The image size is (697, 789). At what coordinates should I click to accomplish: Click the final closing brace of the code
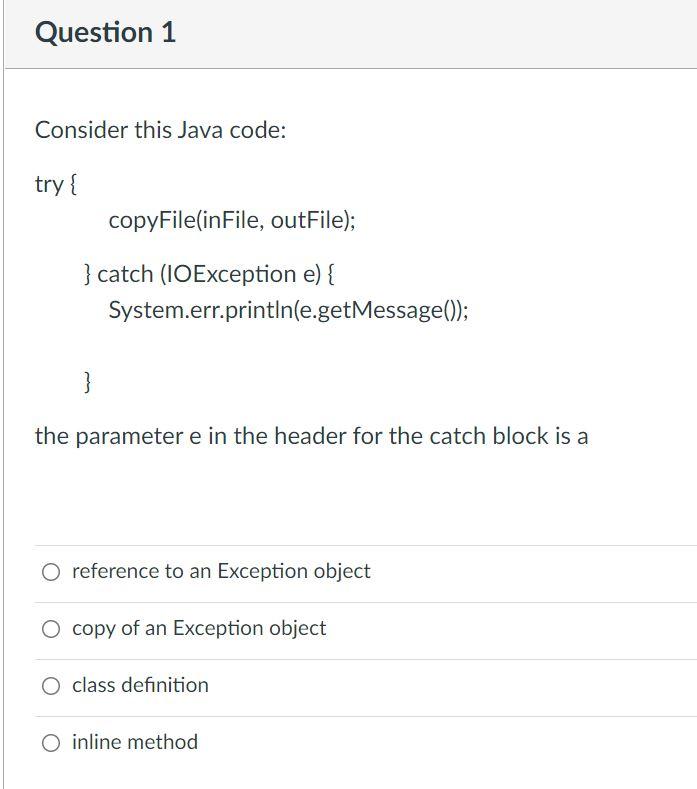[x=87, y=382]
